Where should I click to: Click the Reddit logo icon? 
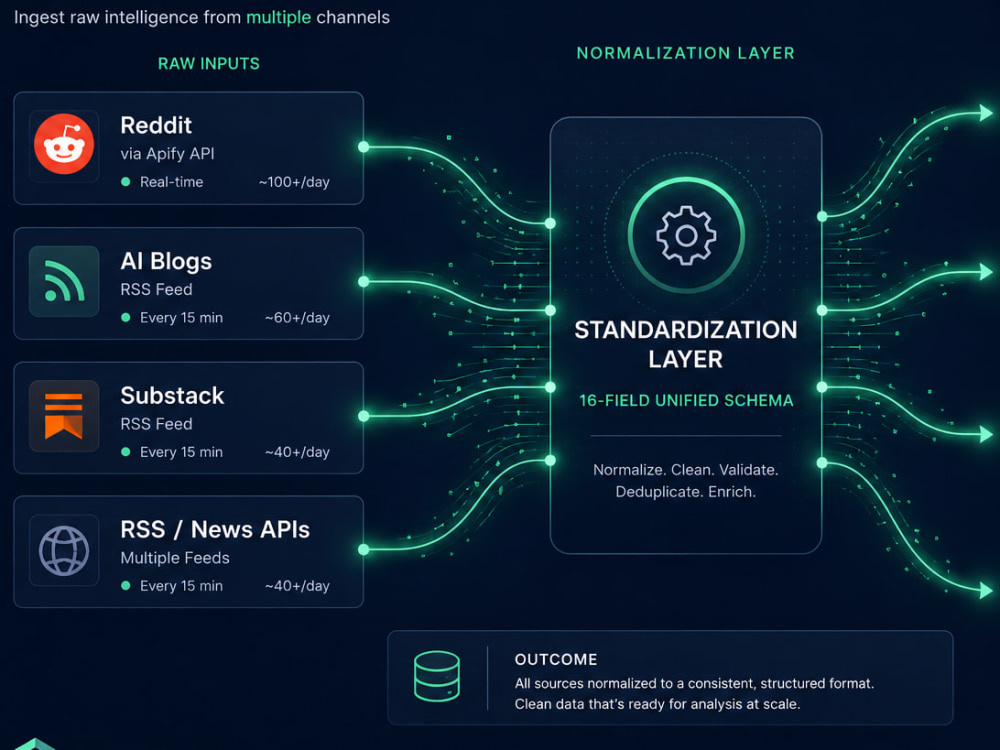click(64, 144)
